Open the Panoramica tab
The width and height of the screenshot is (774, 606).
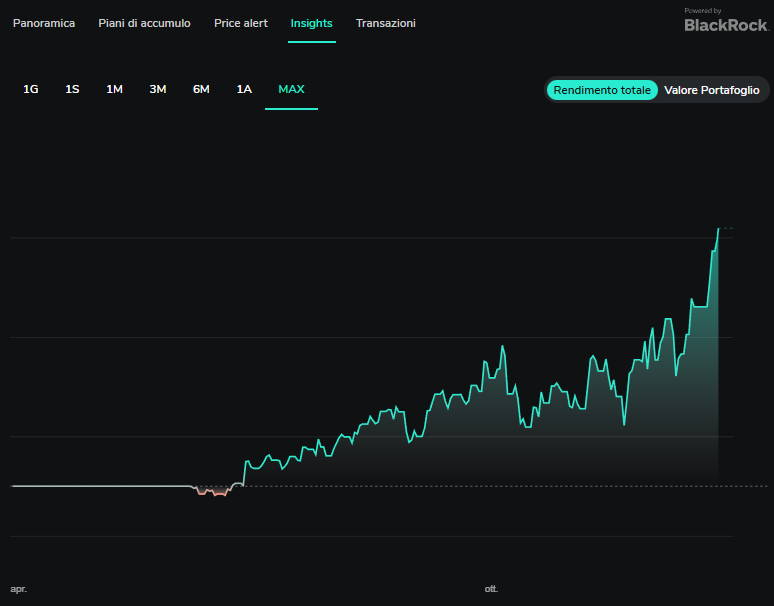44,23
